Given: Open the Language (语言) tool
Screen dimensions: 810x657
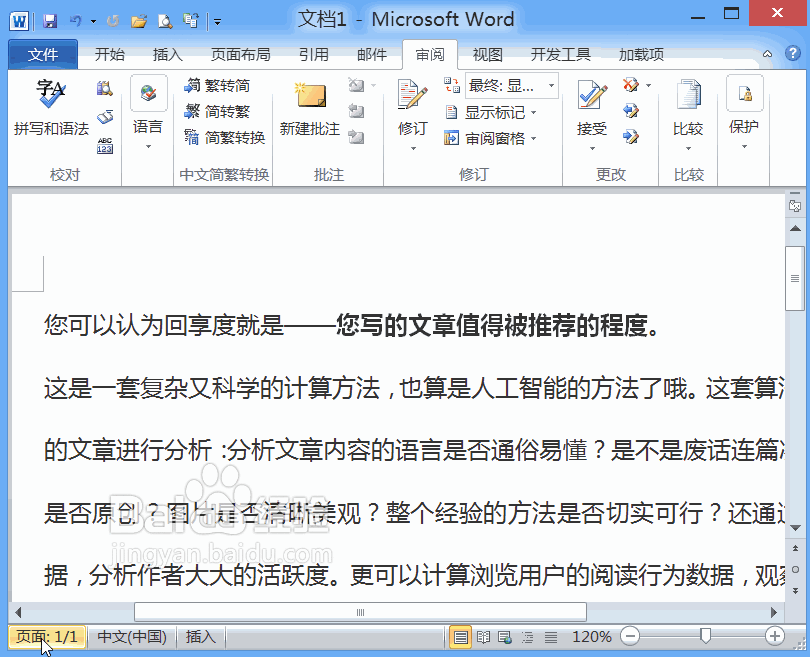Looking at the screenshot, I should pyautogui.click(x=149, y=110).
